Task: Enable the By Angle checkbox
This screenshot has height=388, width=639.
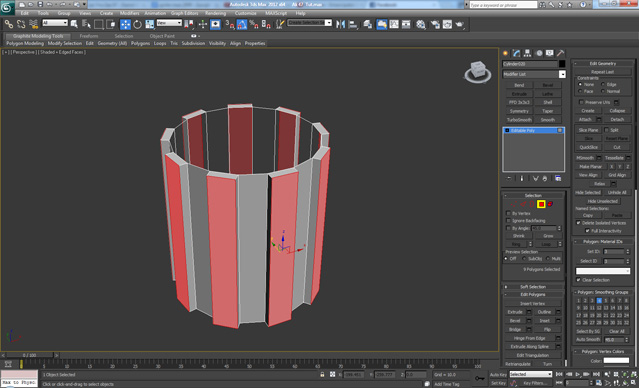Action: click(508, 228)
